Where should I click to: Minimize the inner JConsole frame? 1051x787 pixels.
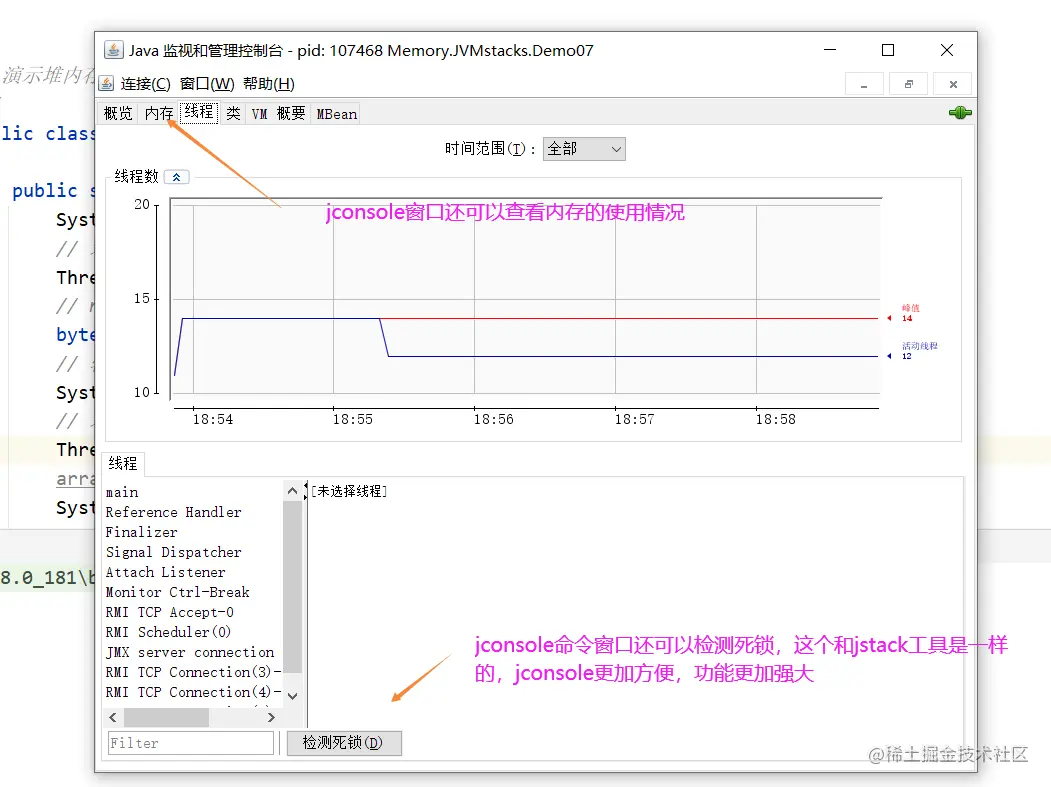[864, 84]
